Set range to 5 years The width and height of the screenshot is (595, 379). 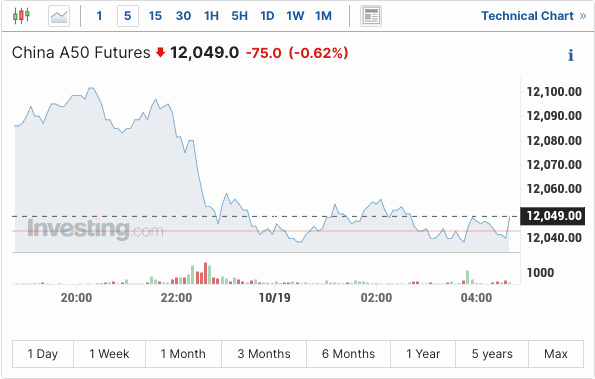pyautogui.click(x=492, y=354)
